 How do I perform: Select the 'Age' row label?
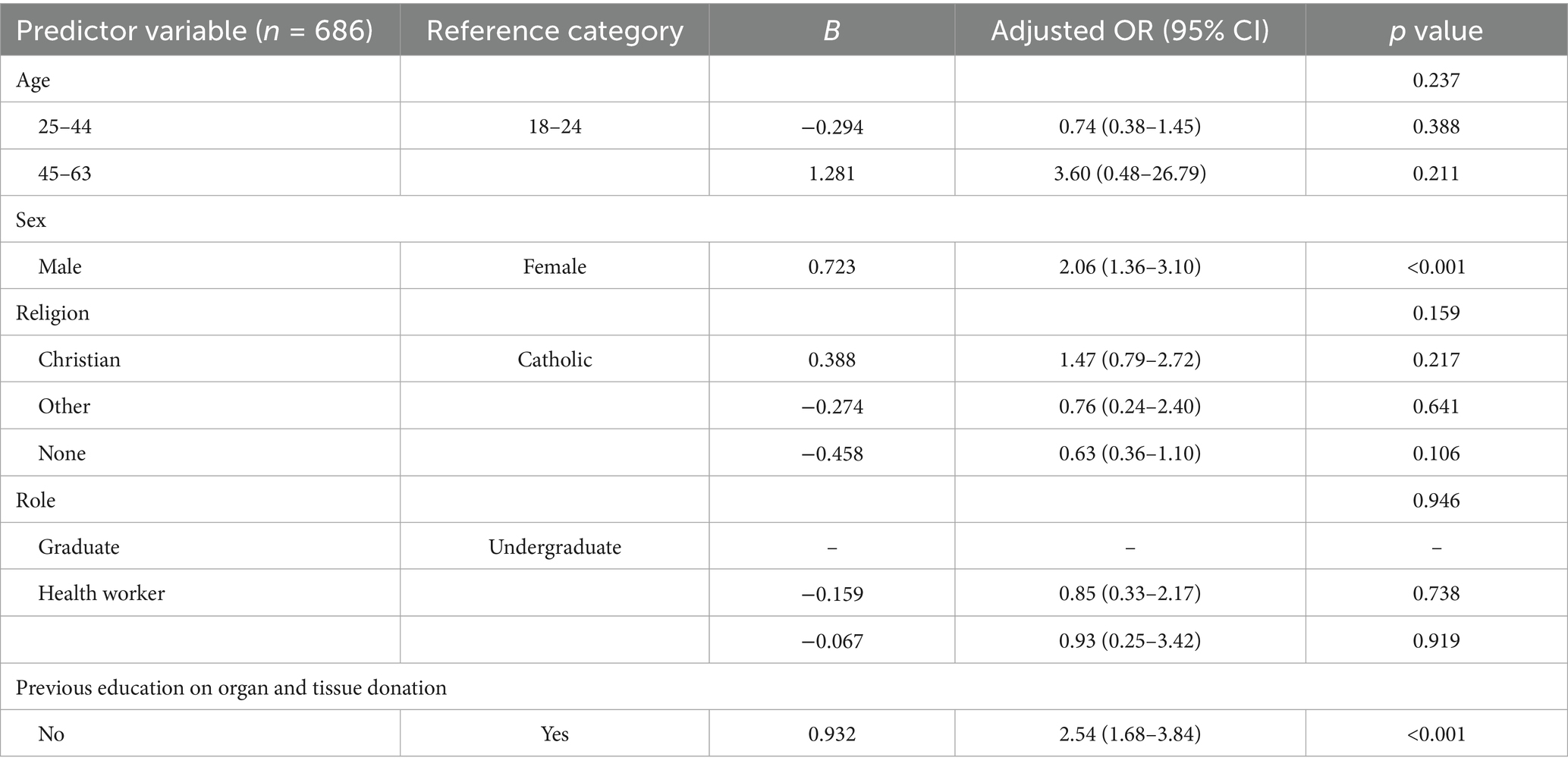pos(33,80)
